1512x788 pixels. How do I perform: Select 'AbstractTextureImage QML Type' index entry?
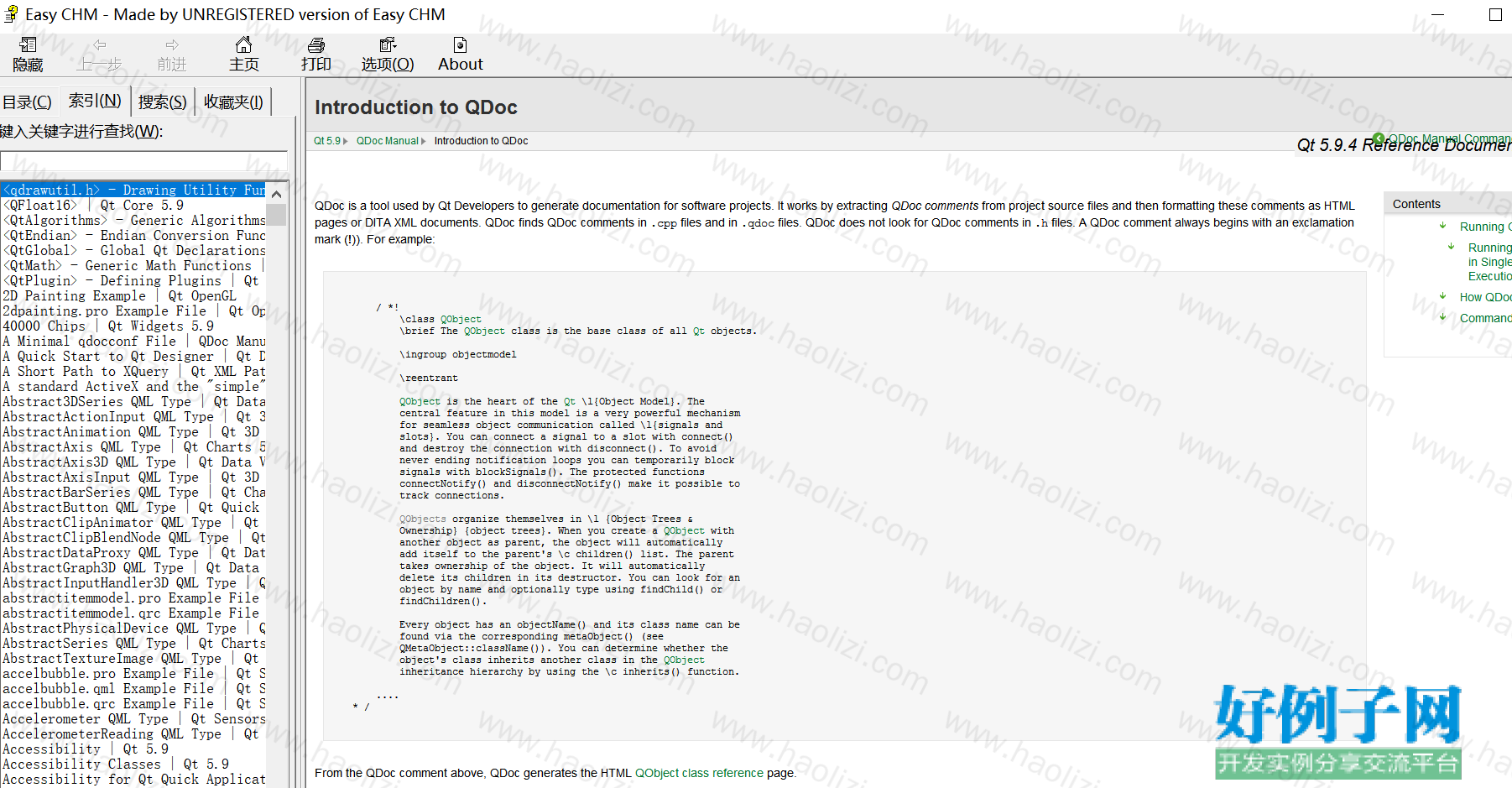coord(133,659)
